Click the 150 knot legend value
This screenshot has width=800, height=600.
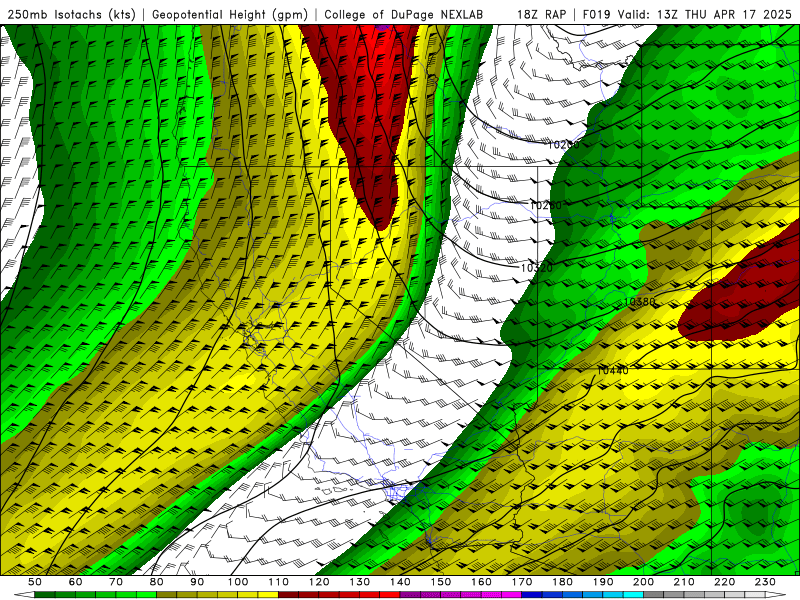pyautogui.click(x=441, y=582)
